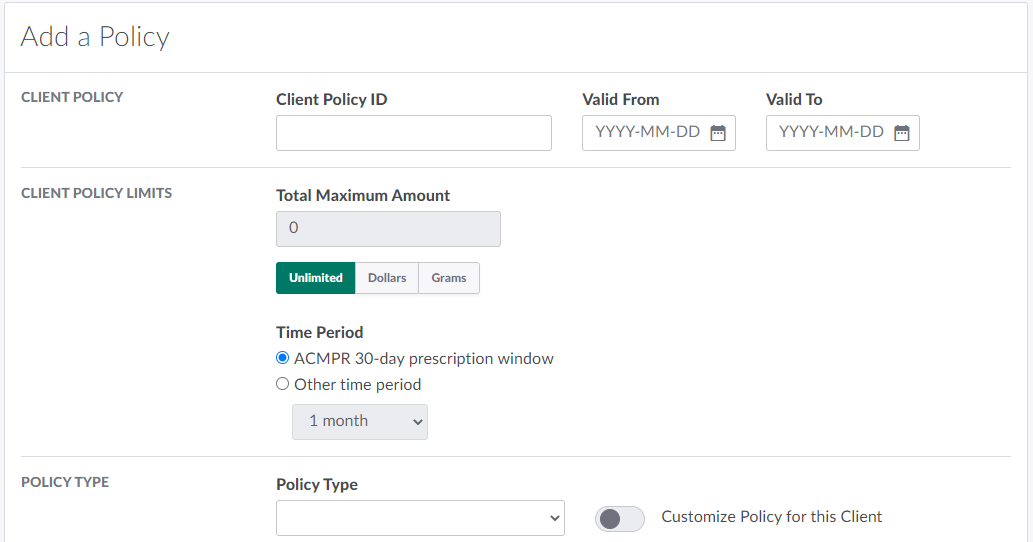The height and width of the screenshot is (542, 1033).
Task: Choose the Other time period radio button
Action: (283, 384)
